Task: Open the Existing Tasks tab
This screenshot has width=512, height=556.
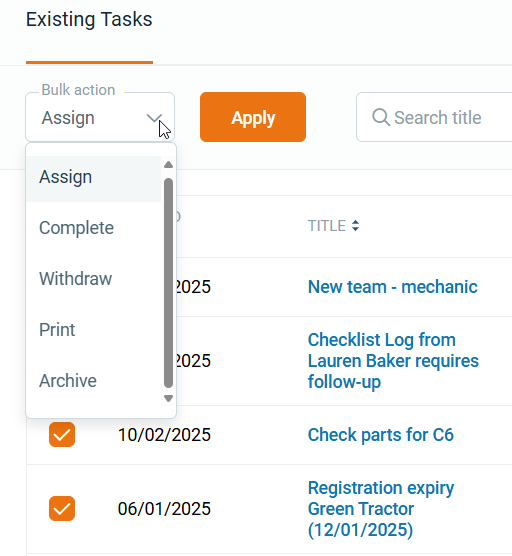Action: tap(89, 20)
